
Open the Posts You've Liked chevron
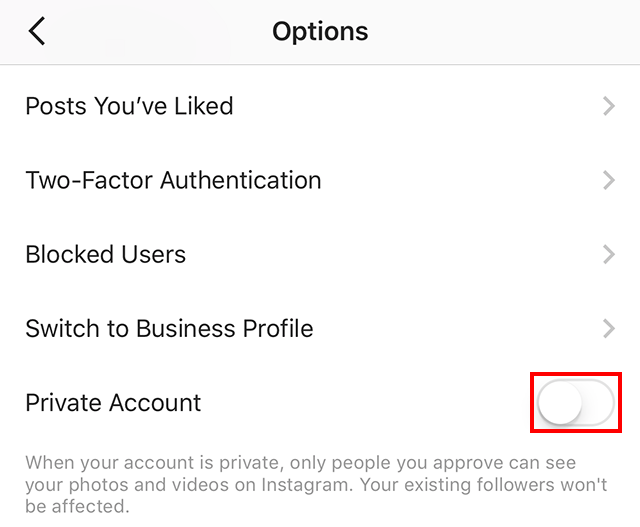click(x=609, y=106)
